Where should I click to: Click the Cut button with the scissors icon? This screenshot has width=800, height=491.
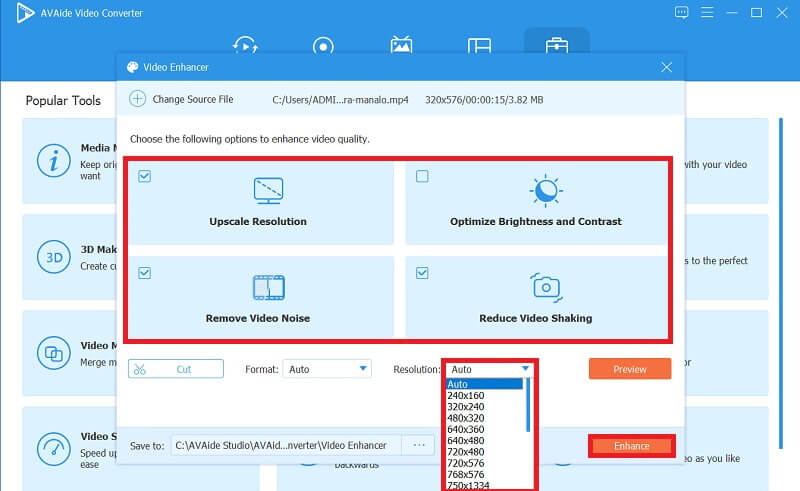point(176,369)
